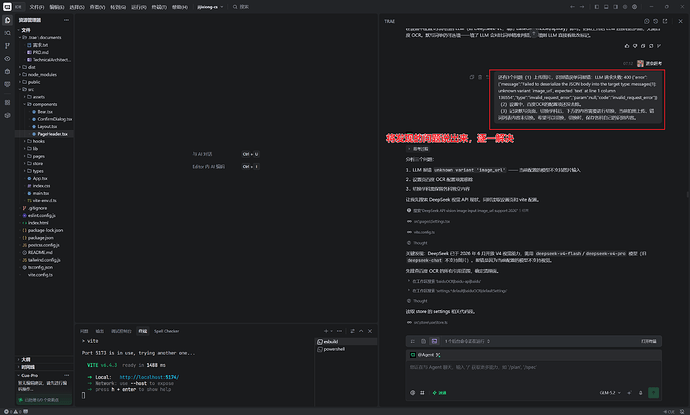690x415 pixels.
Task: Click the open terminal button in task bar
Action: pyautogui.click(x=649, y=341)
